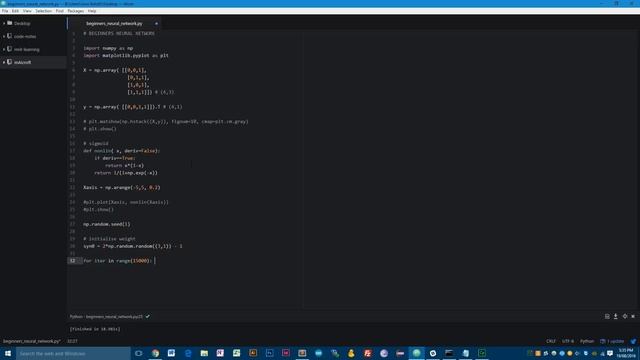Click the syn0 weight initialization line
This screenshot has height=360, width=640.
point(133,247)
